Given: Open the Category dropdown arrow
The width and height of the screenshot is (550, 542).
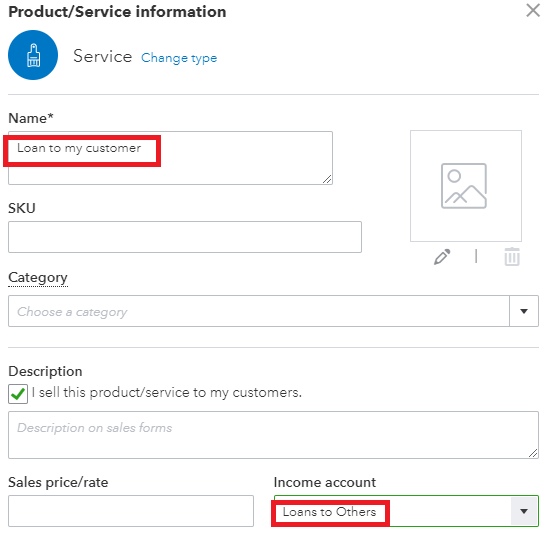Looking at the screenshot, I should (x=524, y=311).
